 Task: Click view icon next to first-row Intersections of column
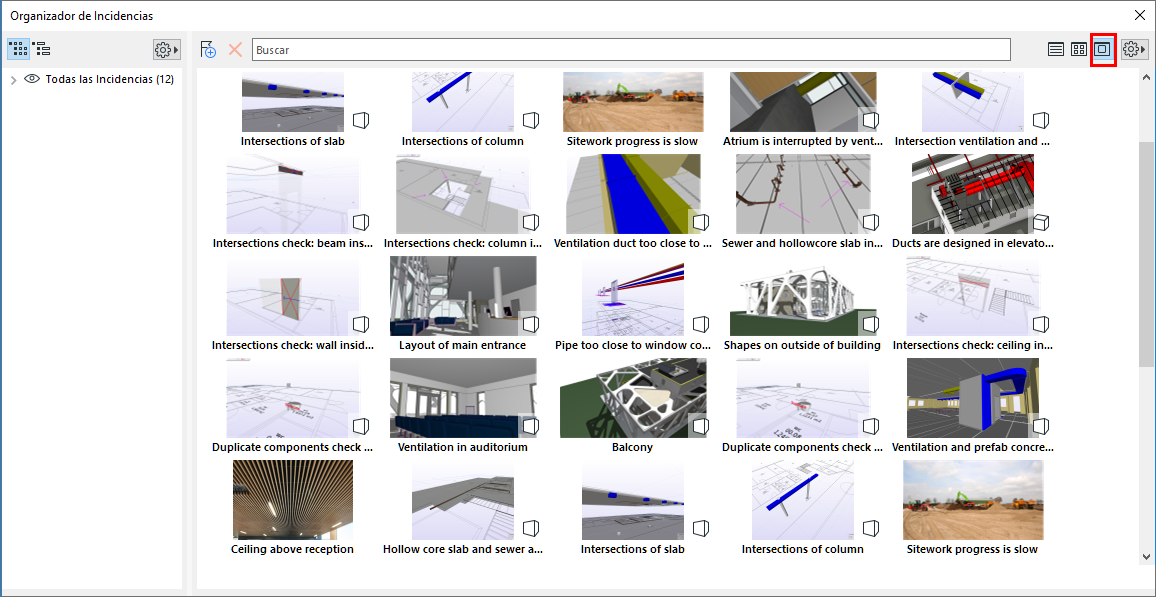[x=531, y=120]
